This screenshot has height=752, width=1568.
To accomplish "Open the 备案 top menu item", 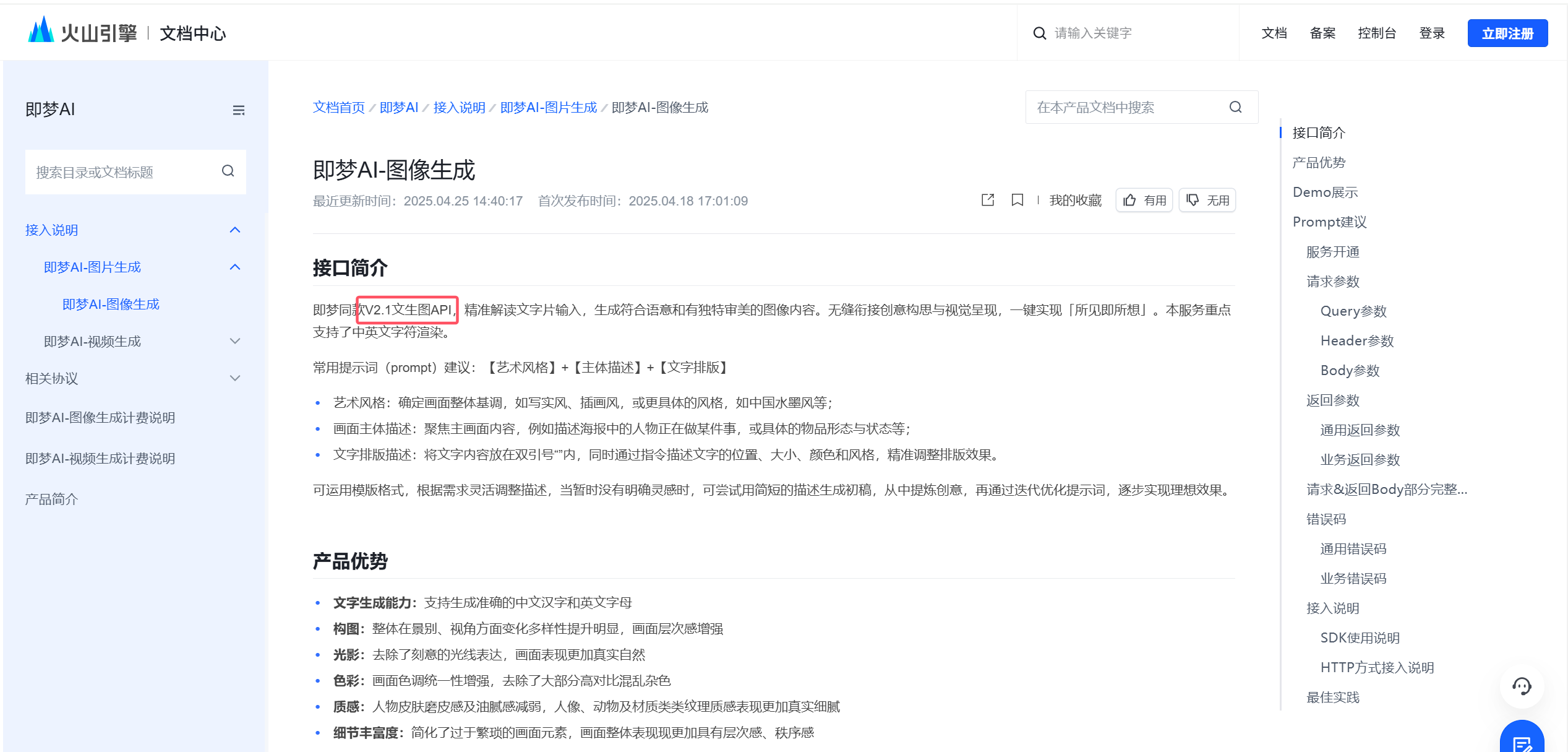I will [x=1322, y=33].
